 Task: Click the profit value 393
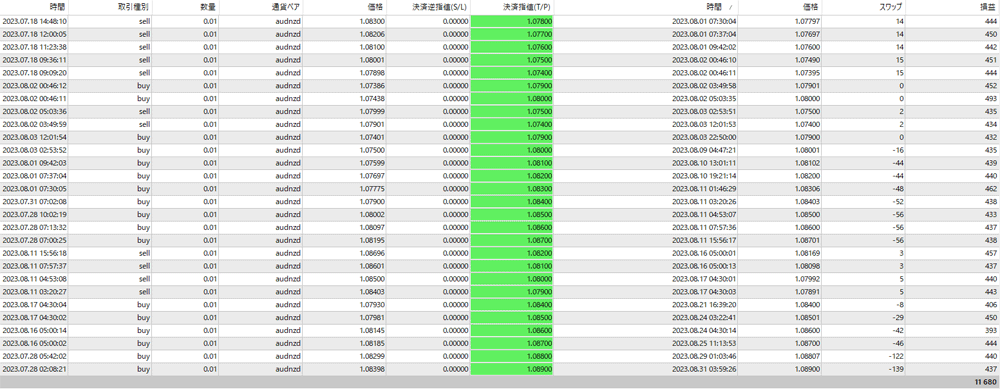(990, 330)
